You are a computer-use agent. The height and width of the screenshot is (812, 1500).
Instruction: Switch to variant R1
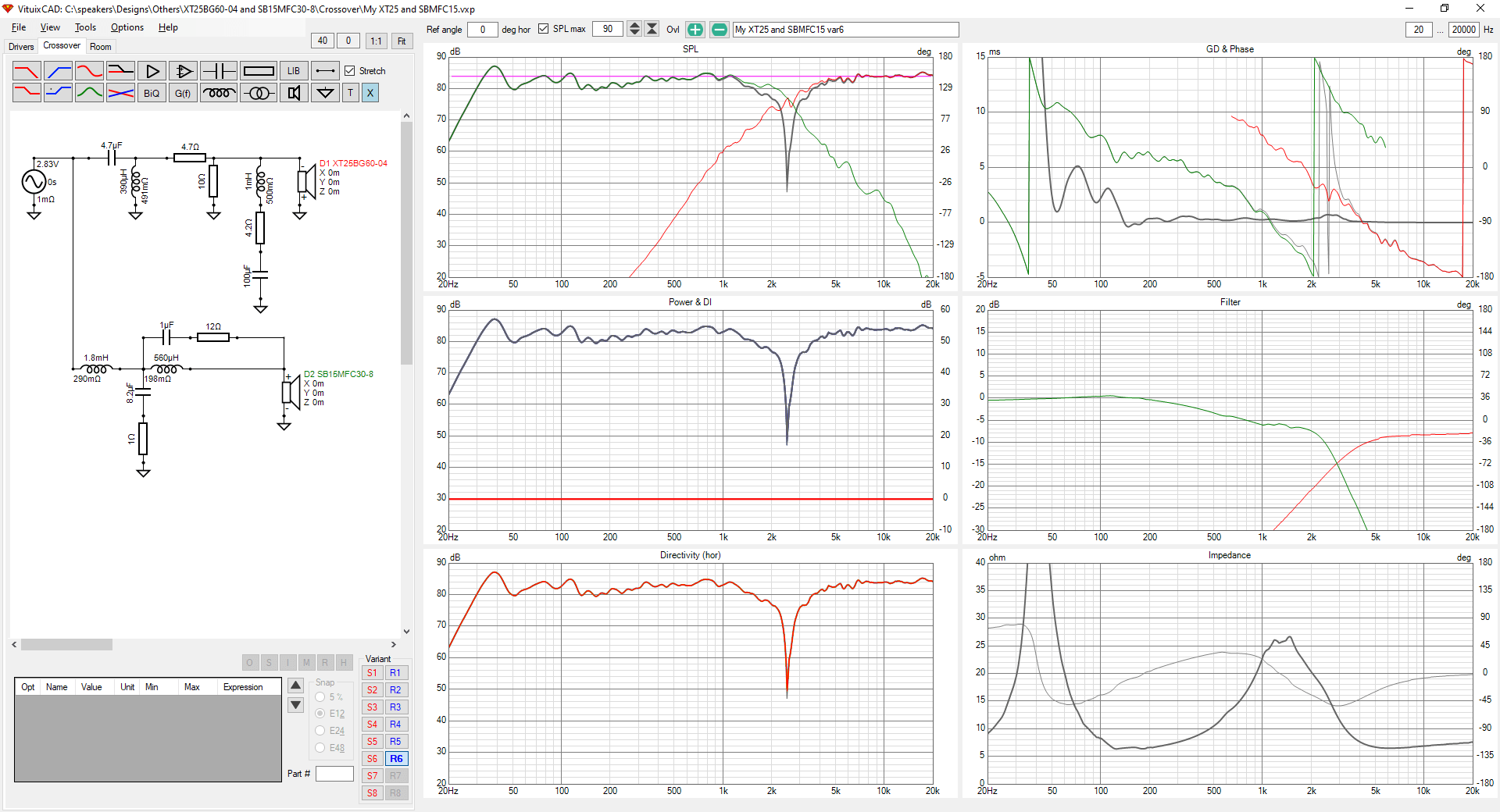pos(396,673)
